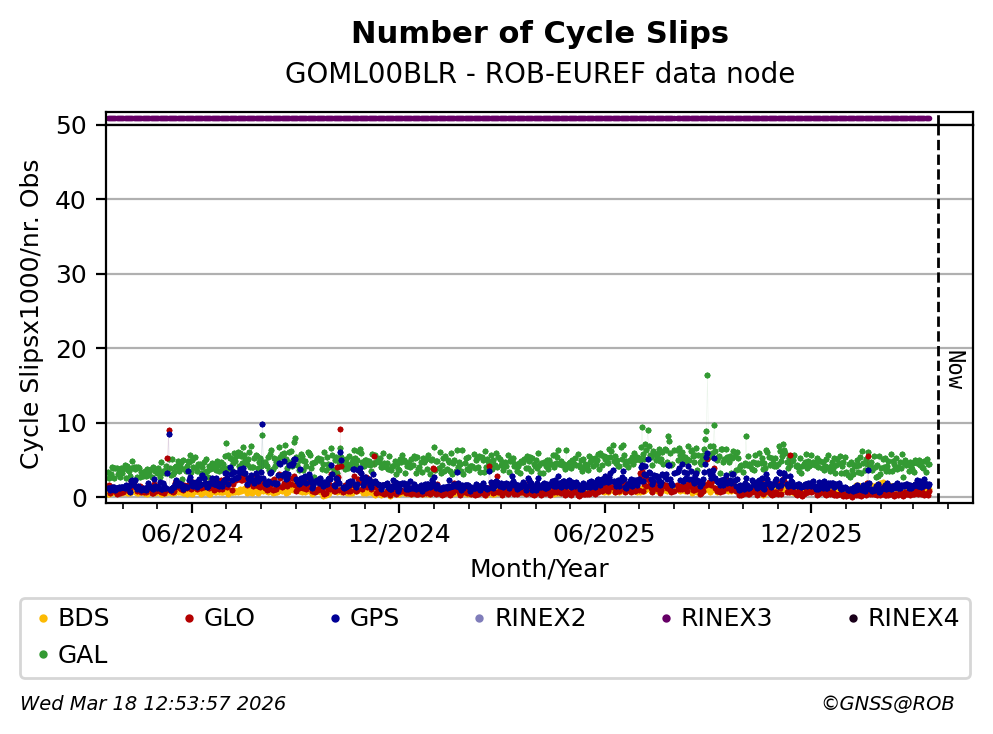Click the 'Month/Year' x-axis title
The image size is (993, 734).
[x=539, y=569]
